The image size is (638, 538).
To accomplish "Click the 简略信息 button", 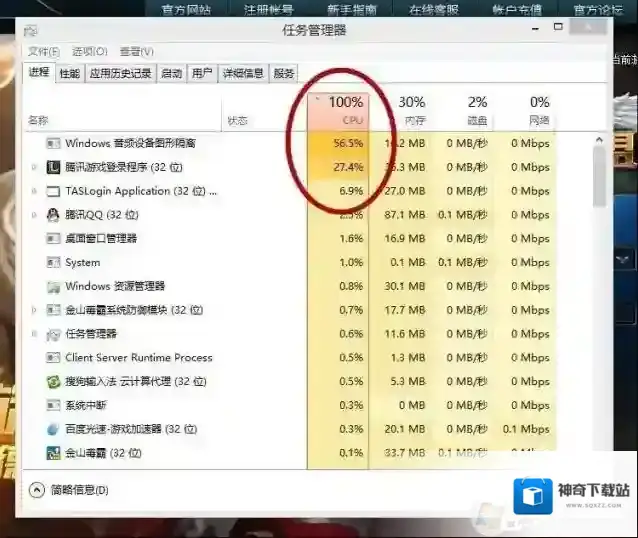I will 70,490.
